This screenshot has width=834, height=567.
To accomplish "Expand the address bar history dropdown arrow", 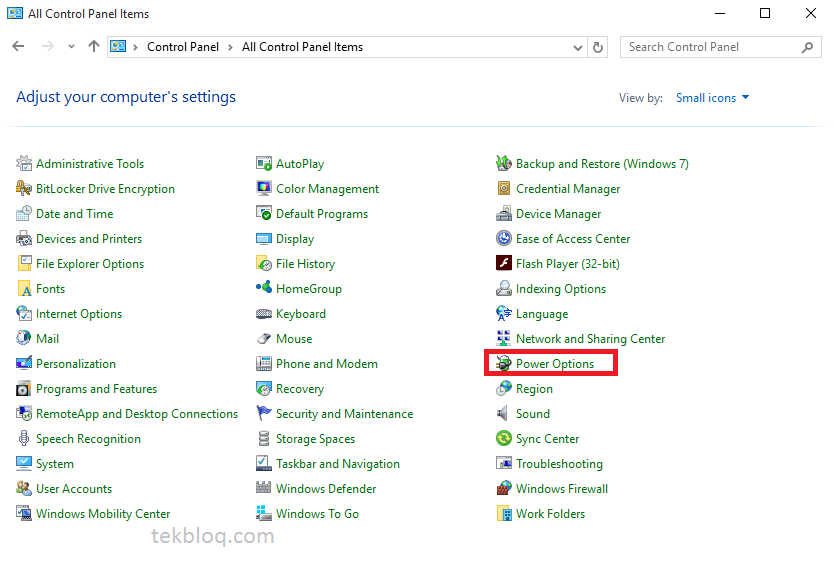I will click(578, 47).
